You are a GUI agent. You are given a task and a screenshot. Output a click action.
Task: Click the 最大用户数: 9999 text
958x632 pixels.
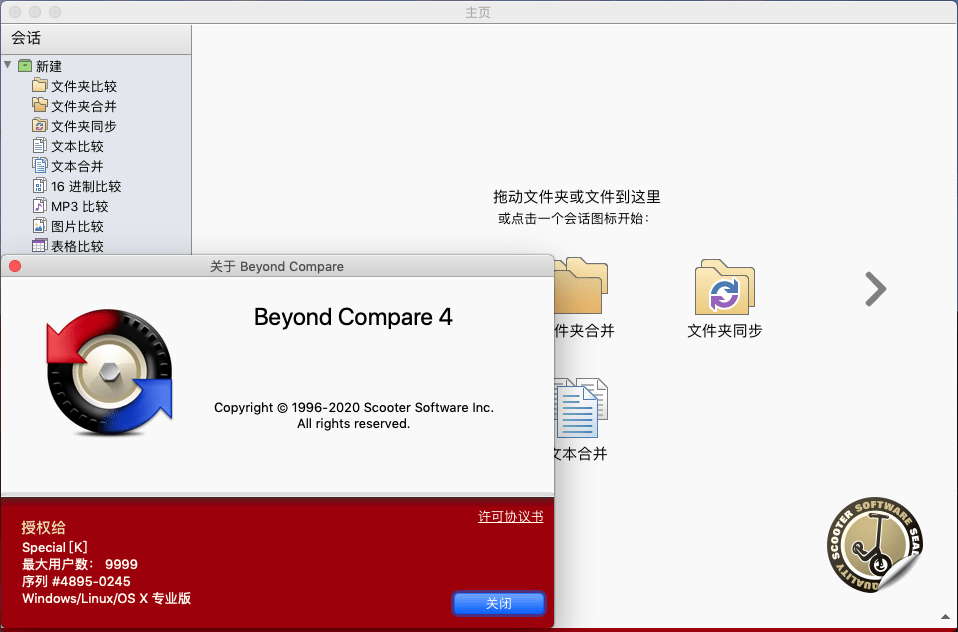point(80,564)
